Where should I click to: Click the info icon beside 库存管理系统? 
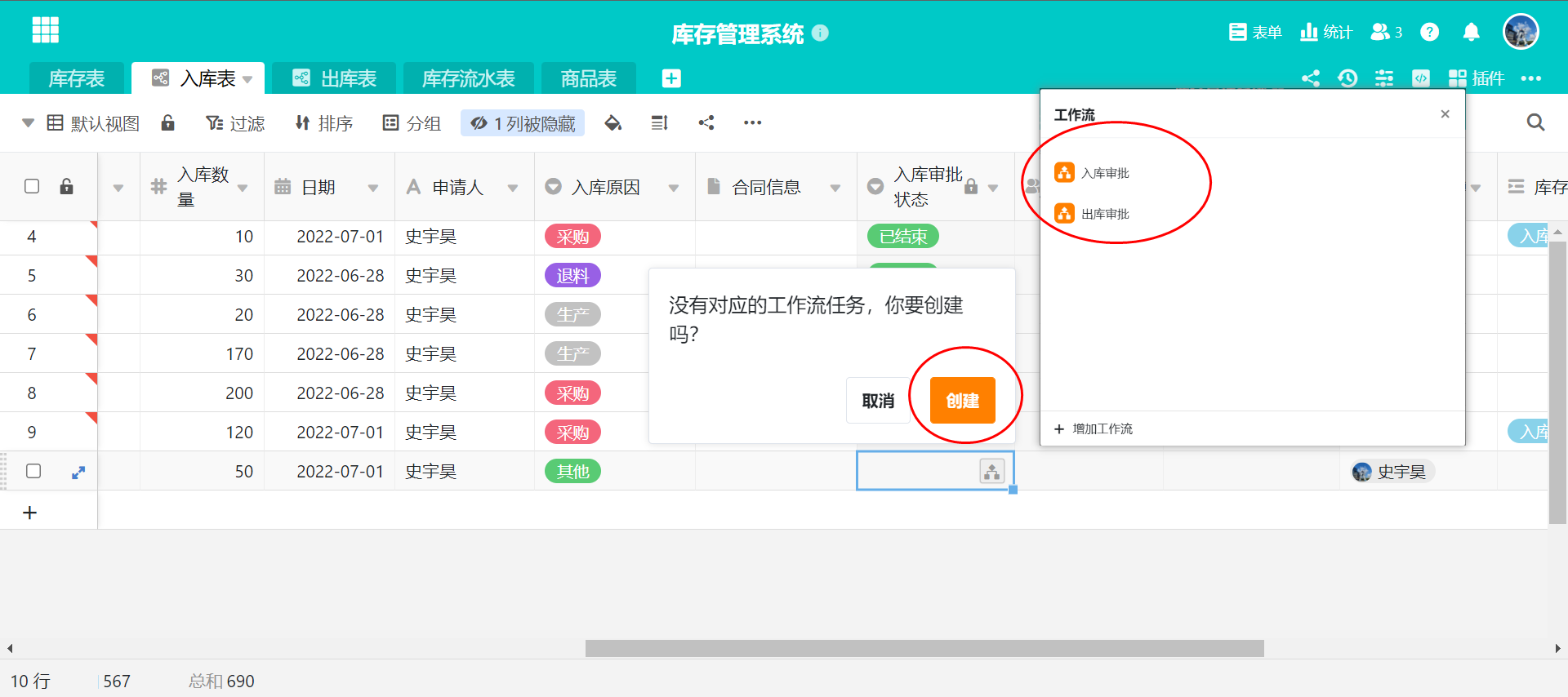click(x=821, y=33)
